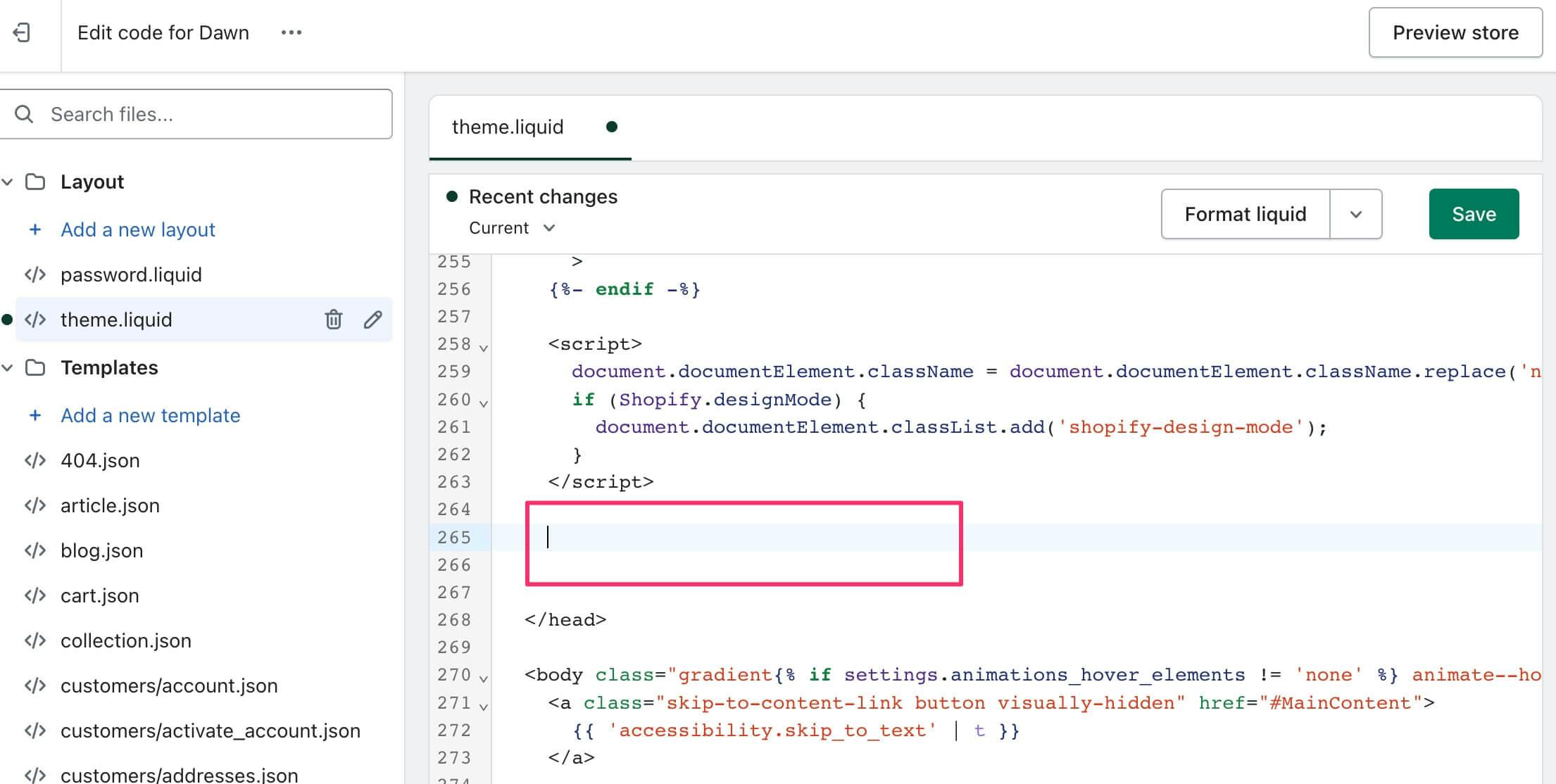Click the code icon next to article.json
Viewport: 1556px width, 784px height.
coord(35,505)
